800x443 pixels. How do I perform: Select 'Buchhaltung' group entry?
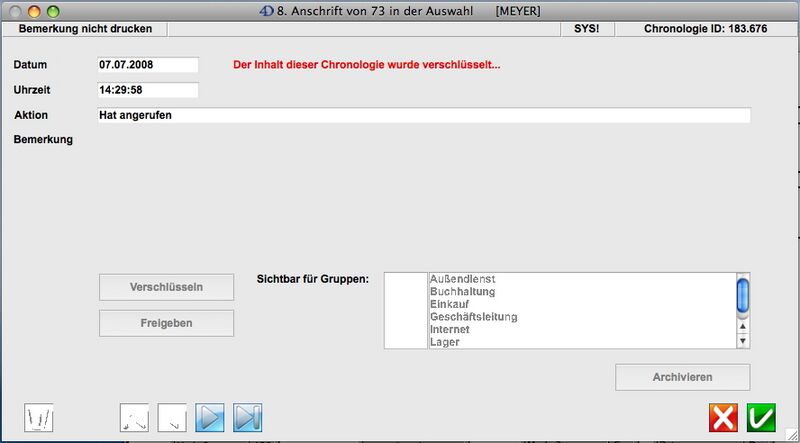tap(462, 292)
